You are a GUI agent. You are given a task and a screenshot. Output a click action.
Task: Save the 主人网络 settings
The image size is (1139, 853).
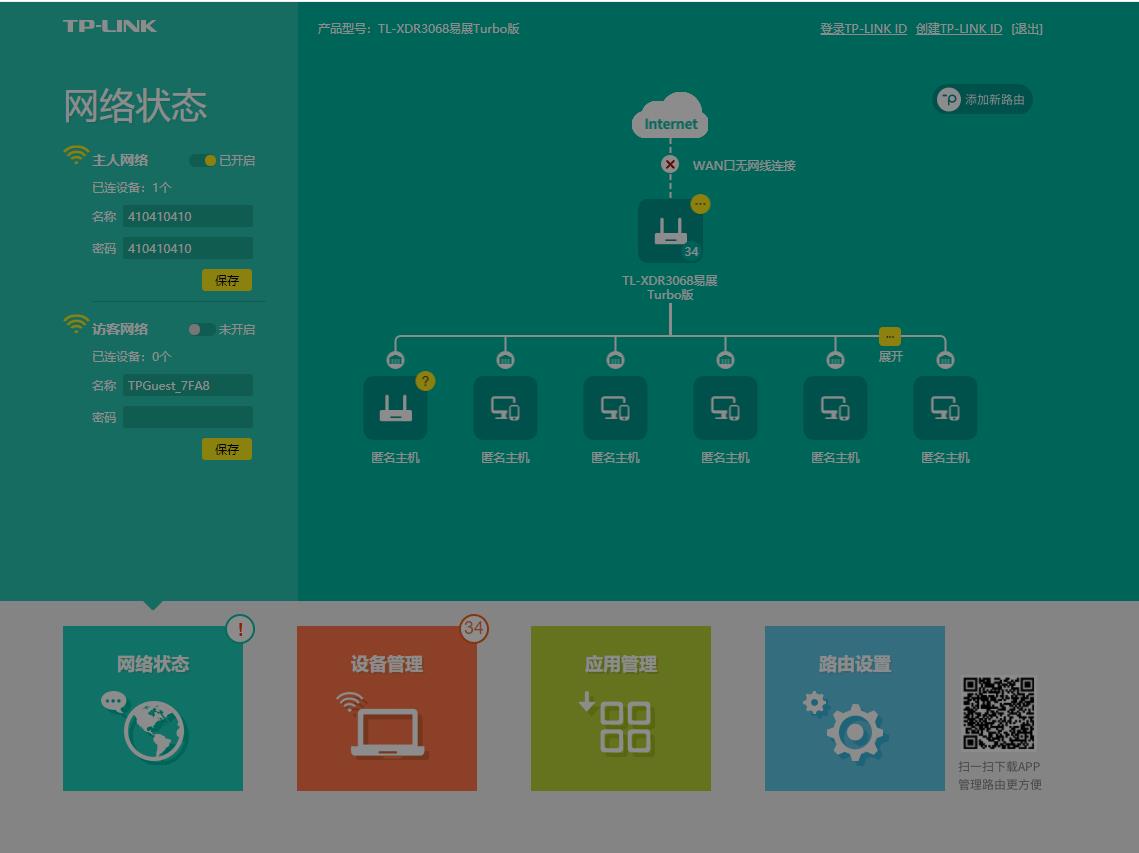tap(227, 280)
